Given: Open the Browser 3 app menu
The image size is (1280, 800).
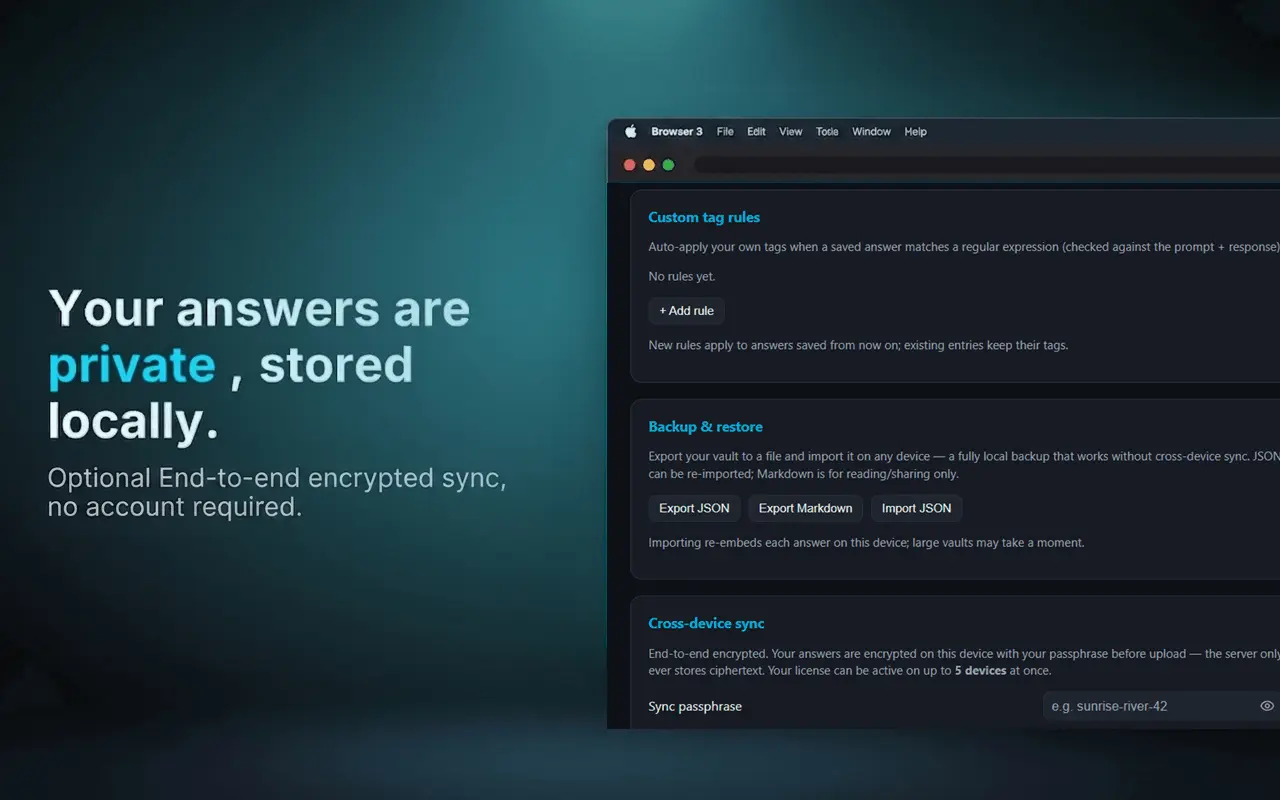Looking at the screenshot, I should [x=677, y=131].
